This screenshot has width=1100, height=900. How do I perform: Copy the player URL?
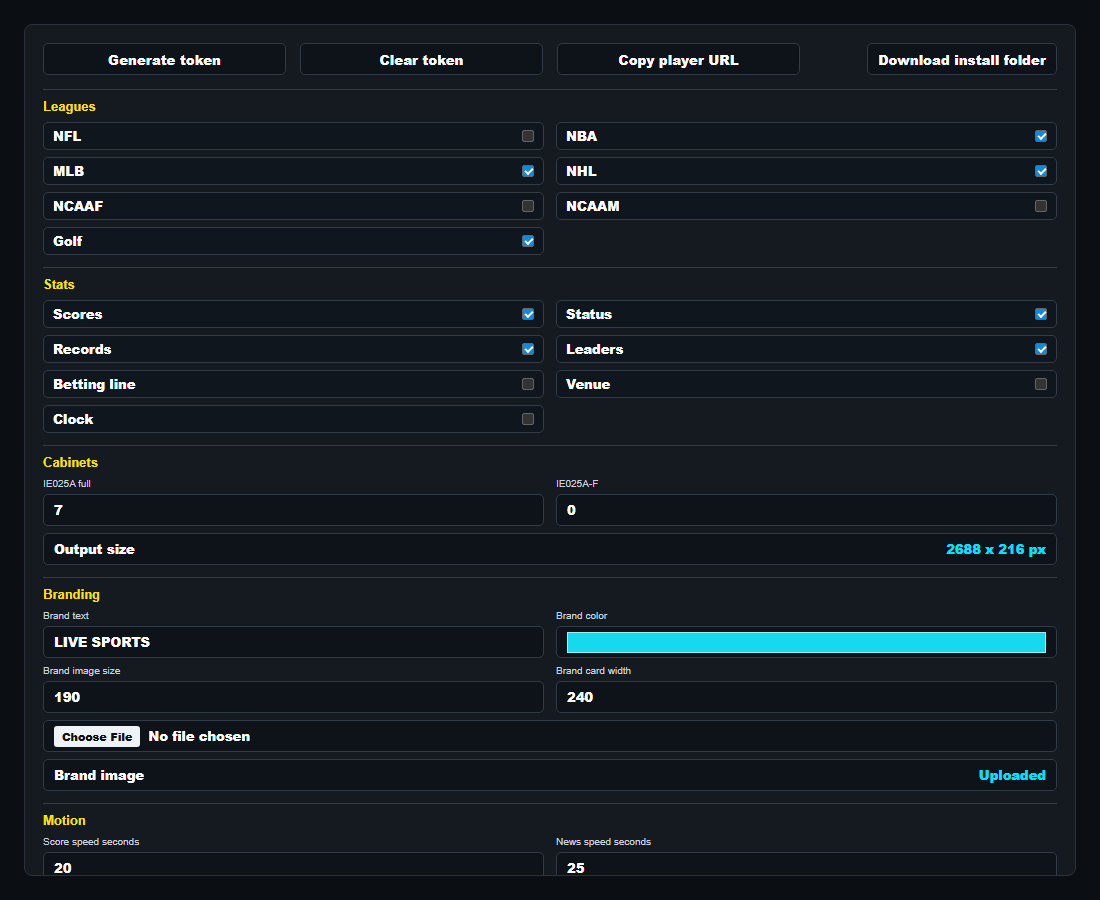click(678, 60)
